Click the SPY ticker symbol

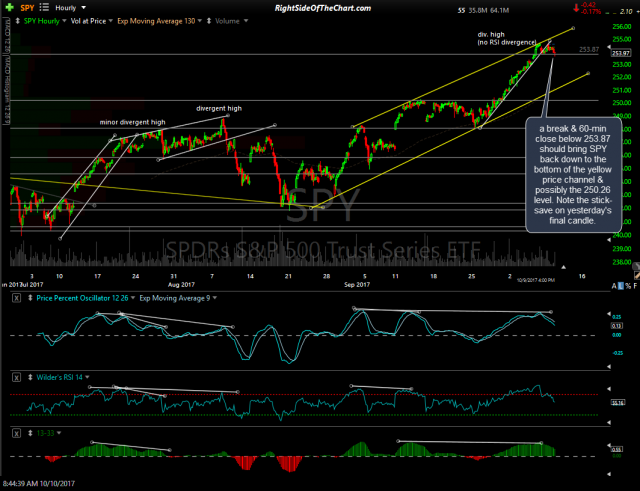27,8
